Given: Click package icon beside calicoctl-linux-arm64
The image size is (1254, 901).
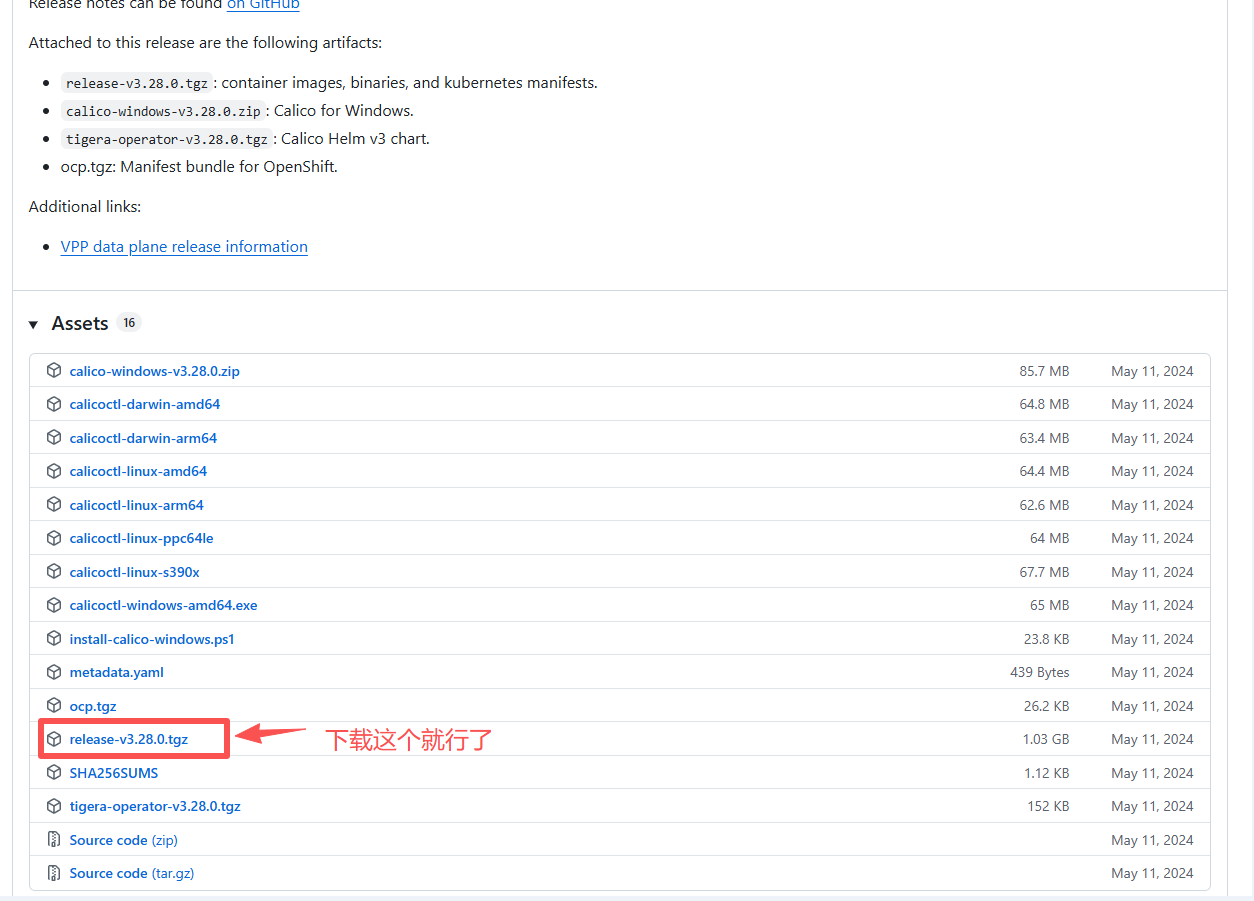Looking at the screenshot, I should tap(54, 505).
